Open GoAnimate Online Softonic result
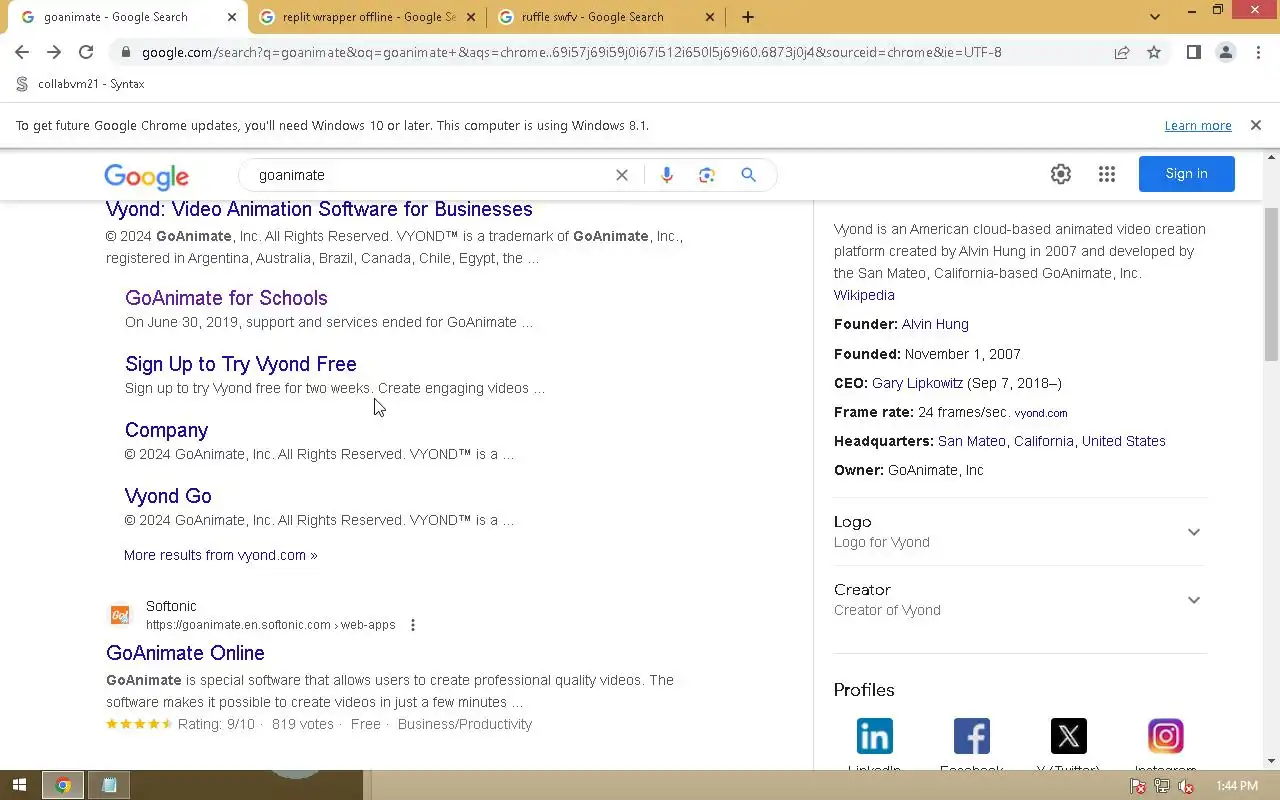Viewport: 1280px width, 800px height. 185,653
